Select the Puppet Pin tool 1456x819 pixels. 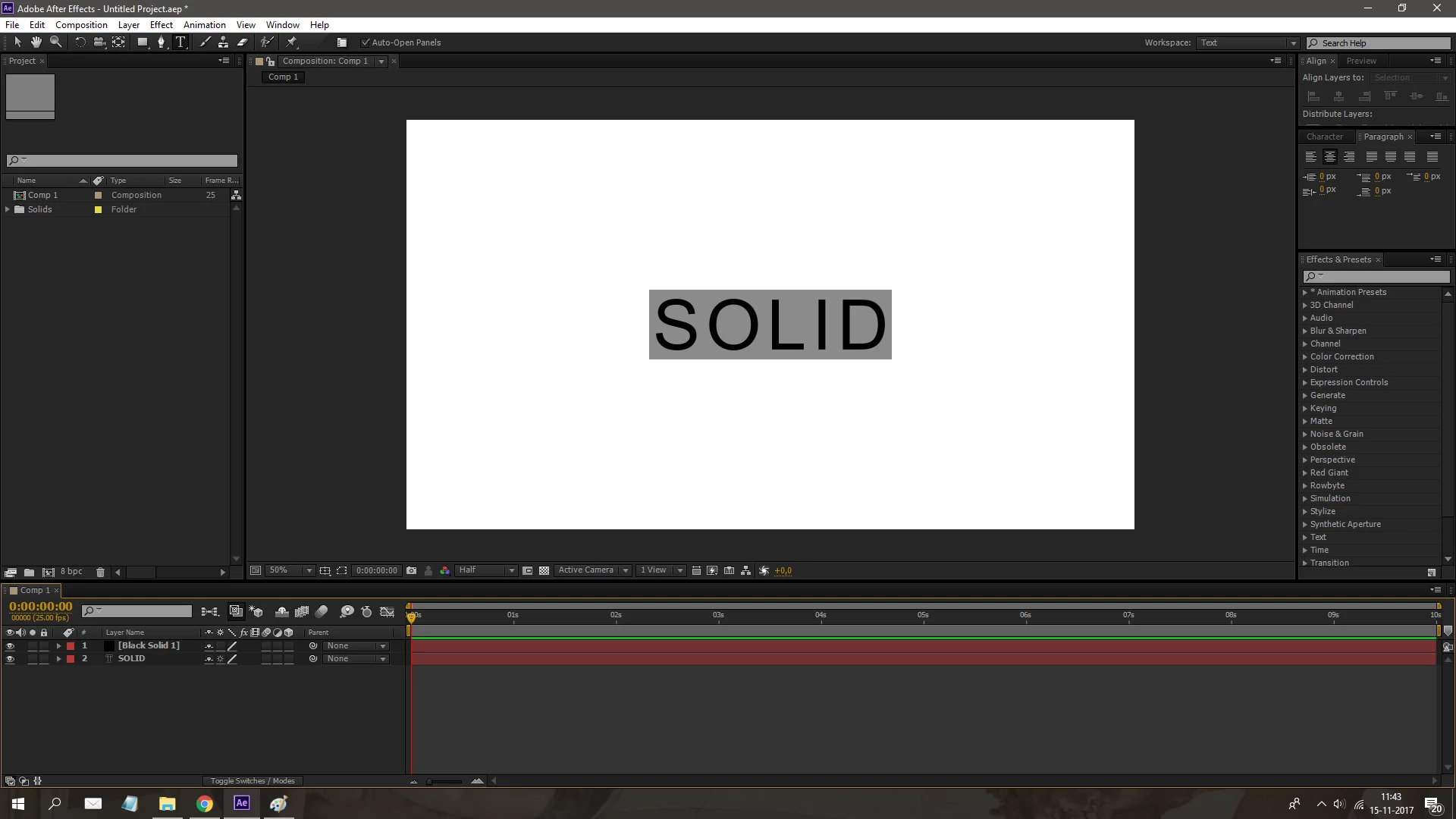tap(292, 42)
